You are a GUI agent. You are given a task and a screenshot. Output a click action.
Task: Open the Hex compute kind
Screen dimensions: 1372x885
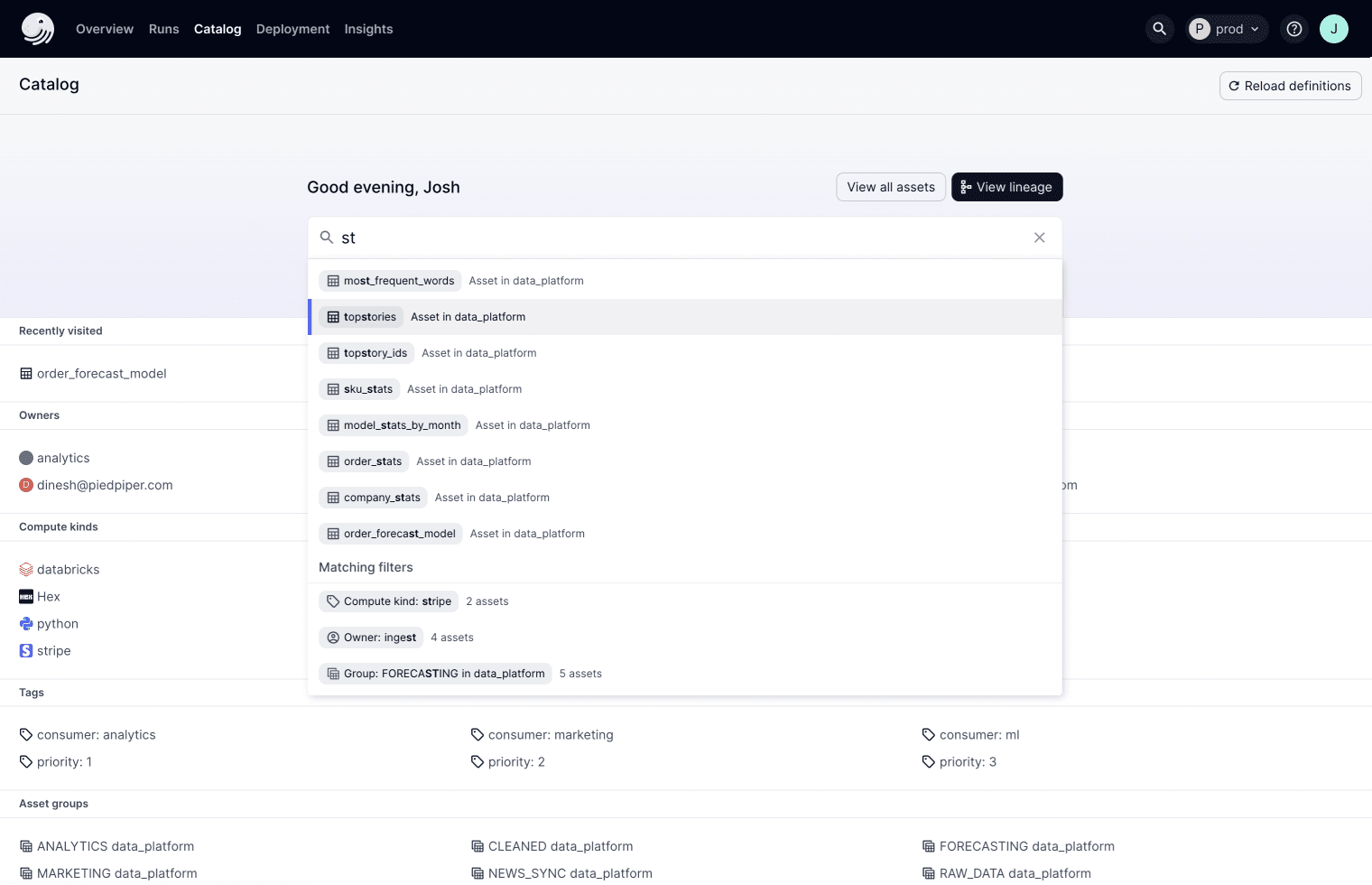[48, 597]
